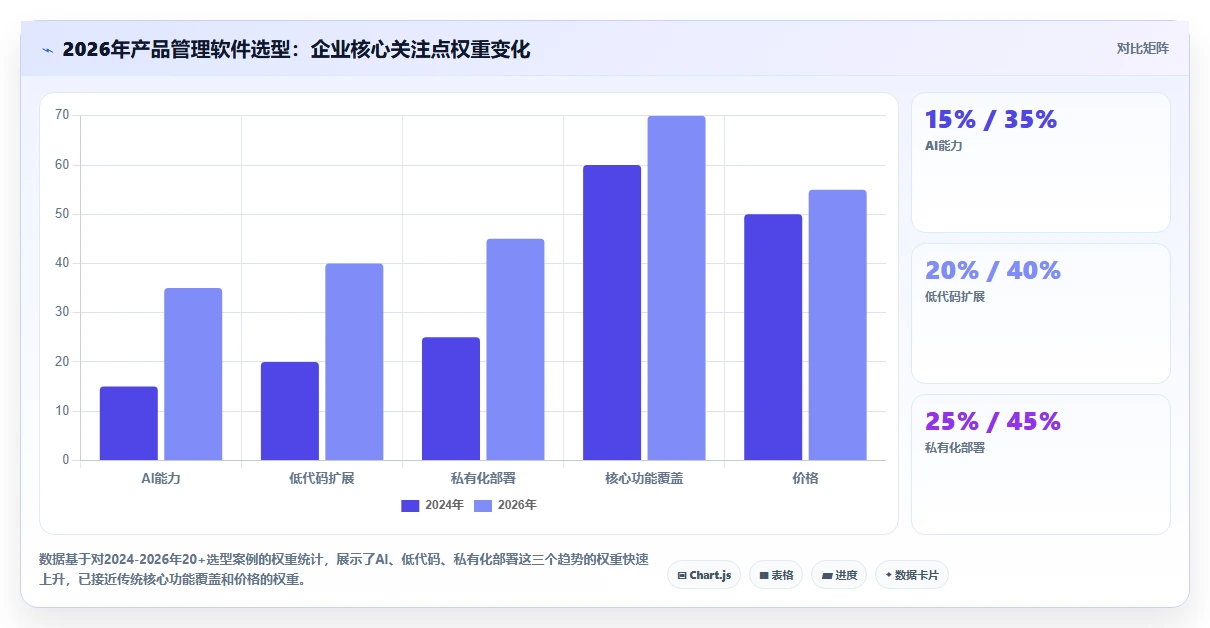Click the 2024 bar for 低代码扩展
This screenshot has height=628, width=1210.
[x=290, y=411]
